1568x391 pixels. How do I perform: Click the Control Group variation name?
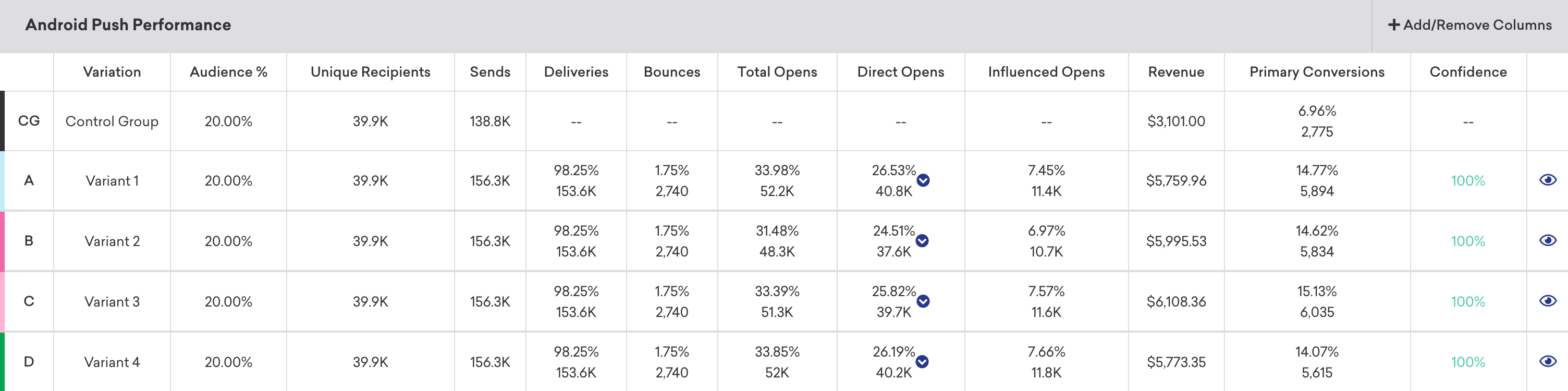coord(112,121)
